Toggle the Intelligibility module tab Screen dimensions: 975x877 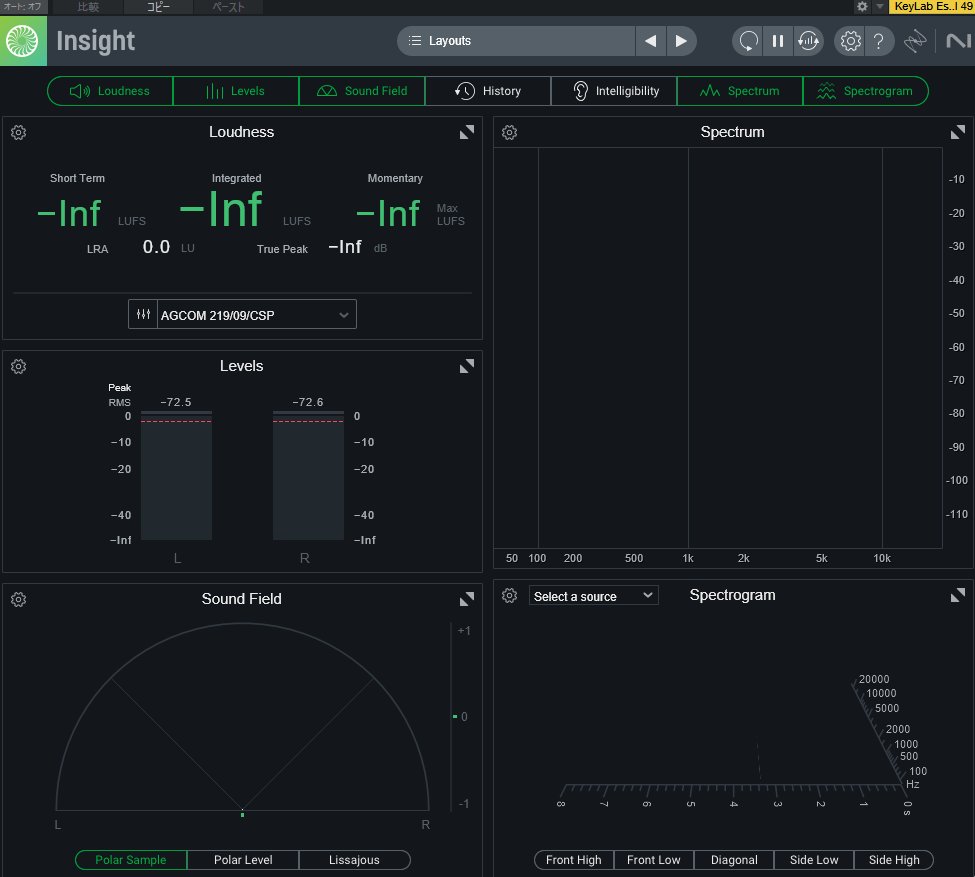click(x=614, y=91)
